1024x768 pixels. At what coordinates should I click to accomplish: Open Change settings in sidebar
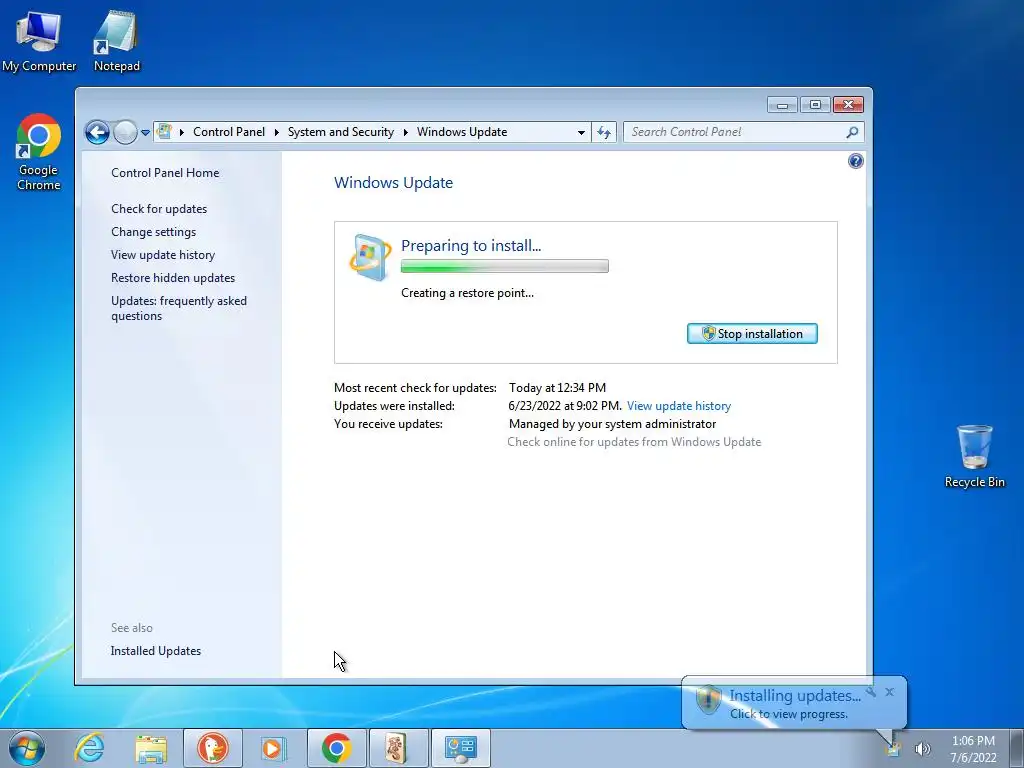(153, 232)
